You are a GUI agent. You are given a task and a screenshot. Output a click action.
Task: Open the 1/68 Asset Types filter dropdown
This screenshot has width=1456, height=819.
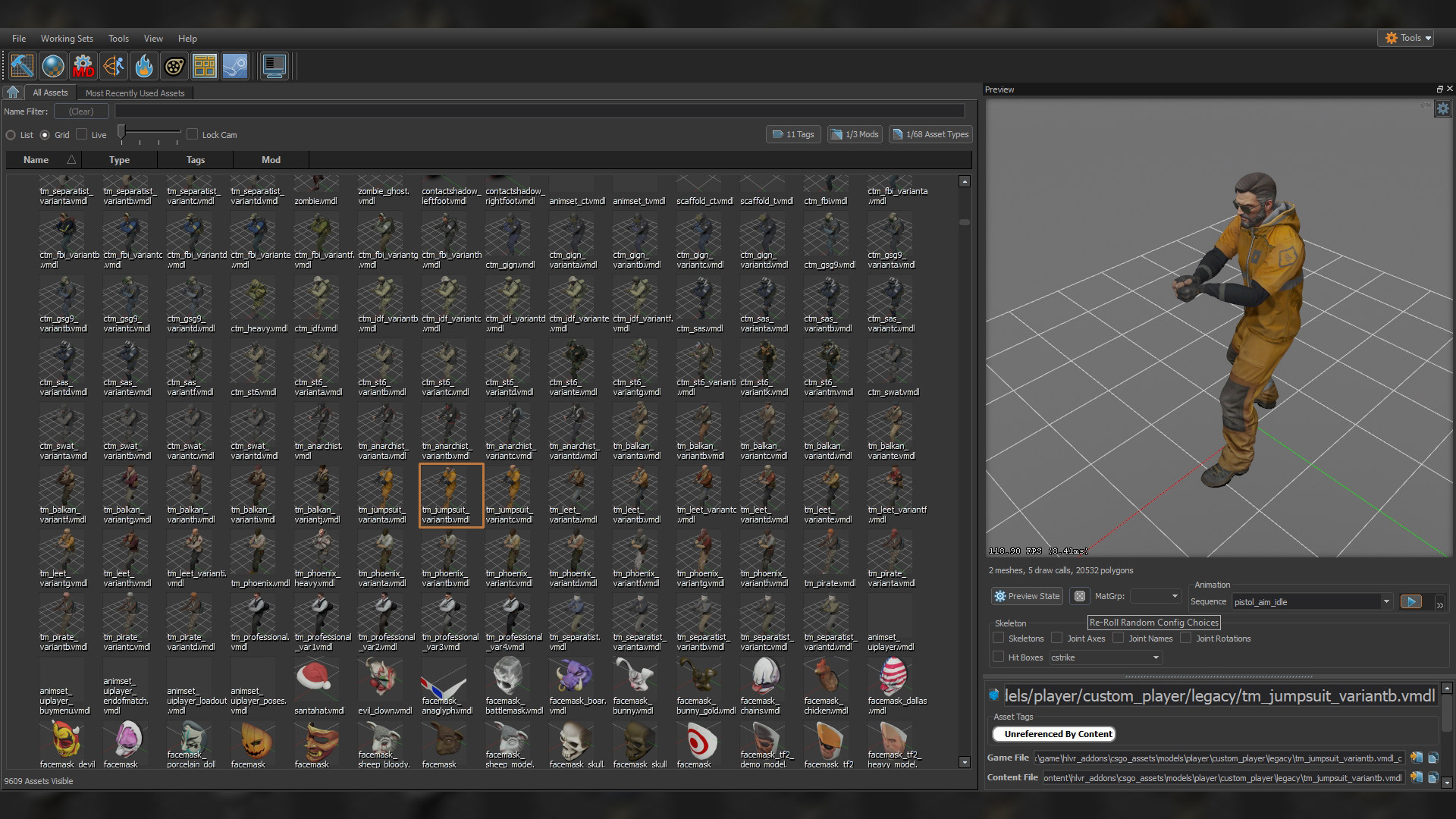click(930, 134)
